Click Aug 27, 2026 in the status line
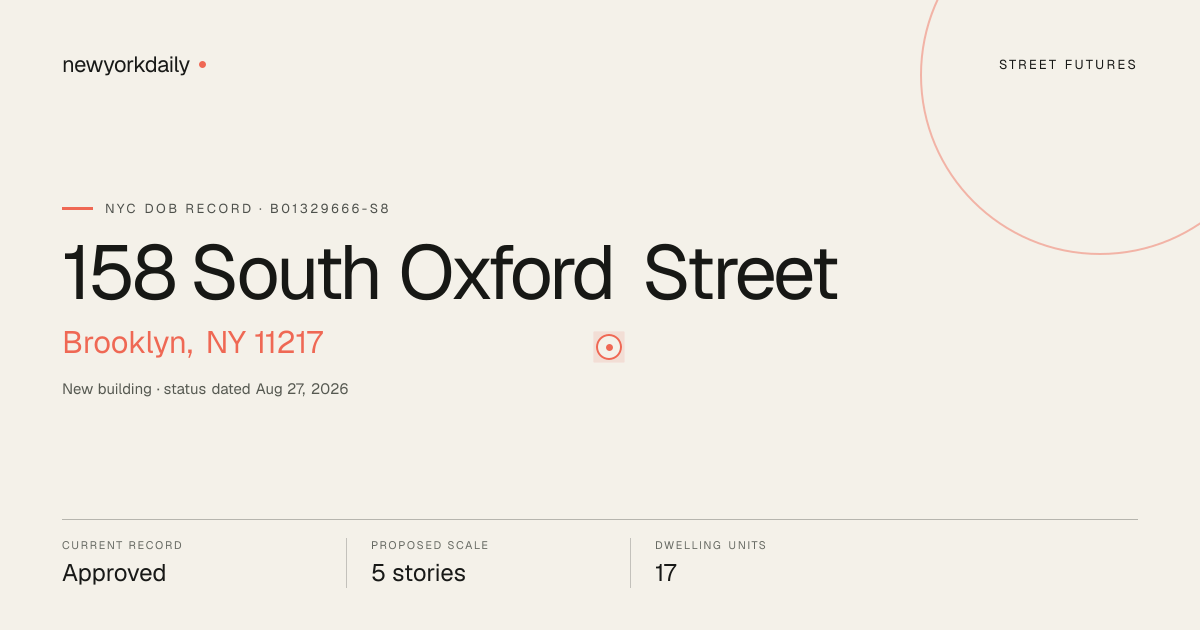 (302, 389)
